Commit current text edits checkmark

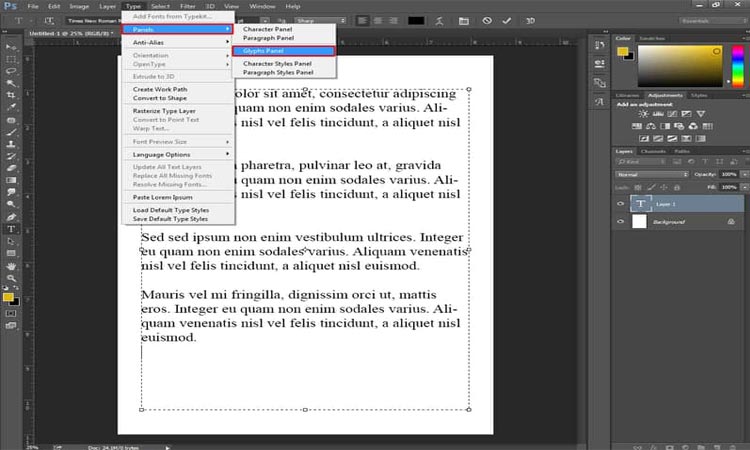coord(507,21)
